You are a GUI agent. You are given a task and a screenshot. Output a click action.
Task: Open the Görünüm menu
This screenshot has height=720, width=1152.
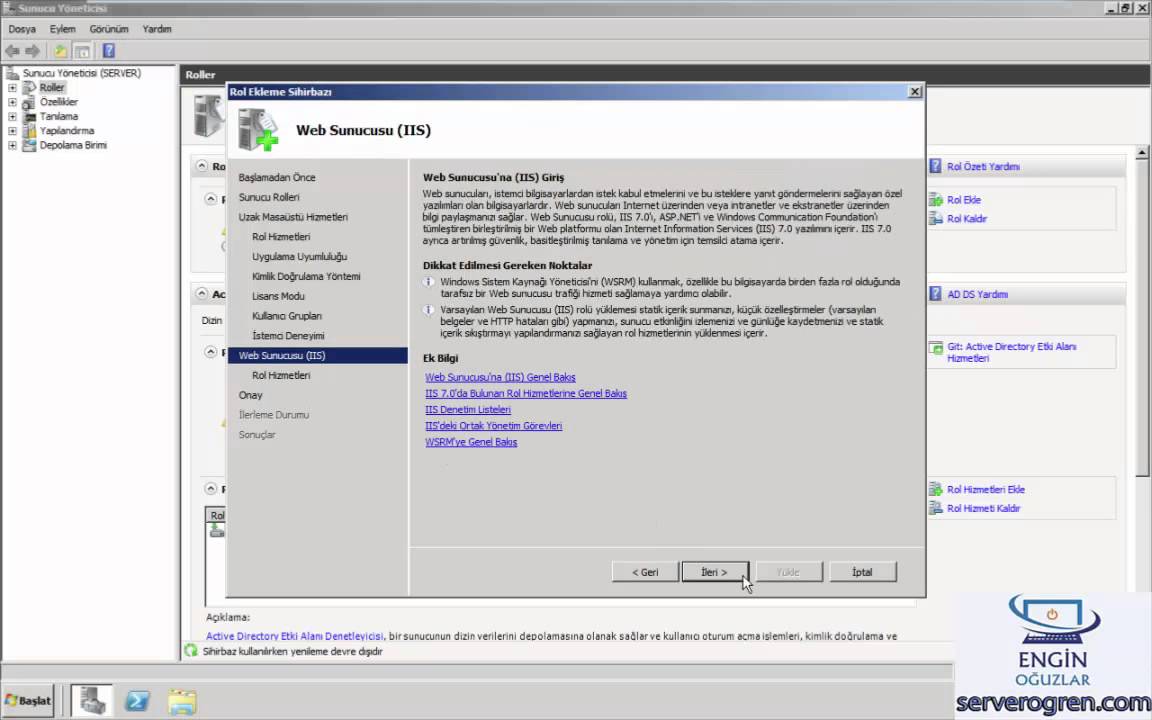coord(109,29)
